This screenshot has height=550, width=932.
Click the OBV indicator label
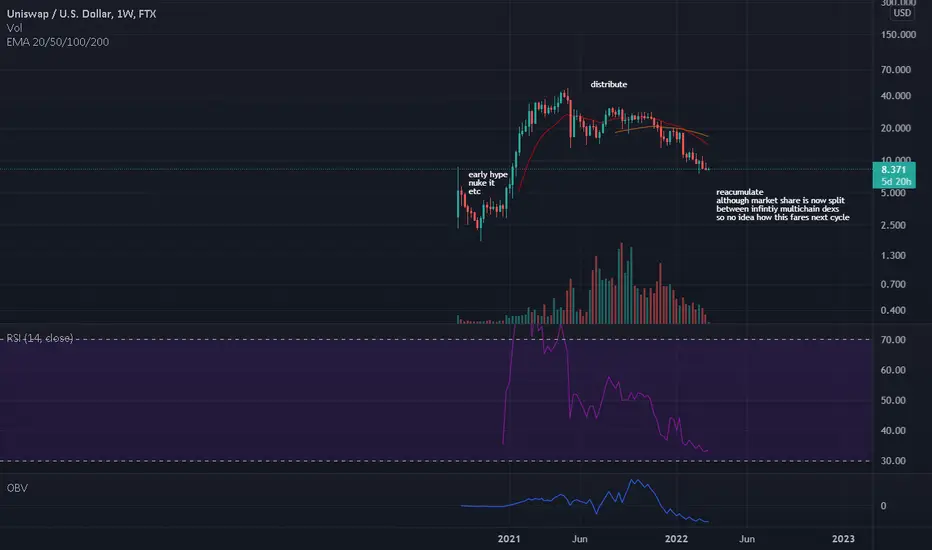(x=17, y=488)
